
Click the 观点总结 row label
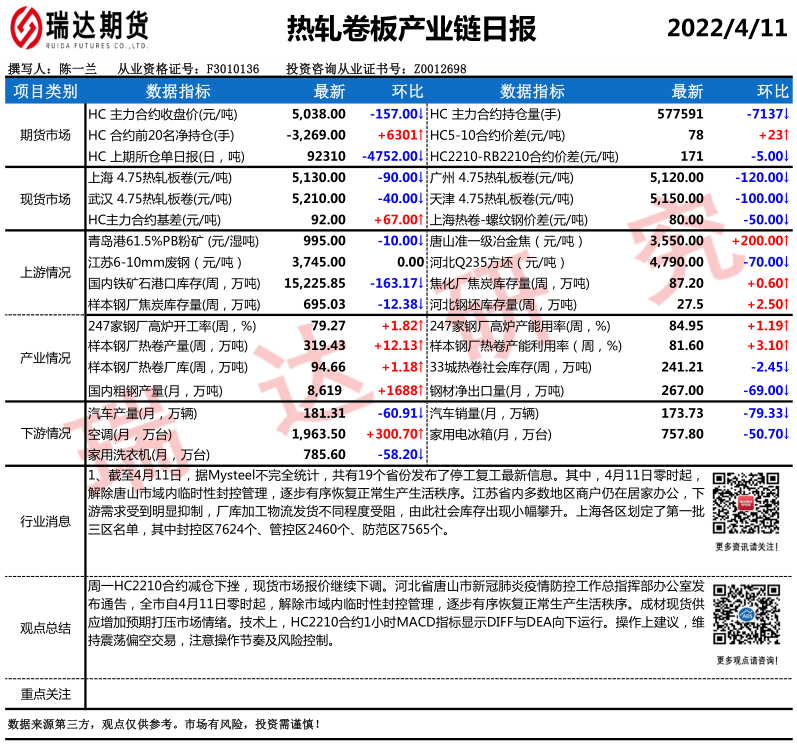tap(45, 628)
